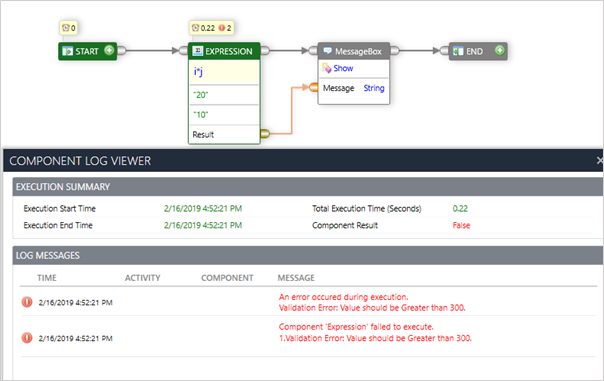
Task: Click the COMPONENT column header
Action: tap(227, 278)
